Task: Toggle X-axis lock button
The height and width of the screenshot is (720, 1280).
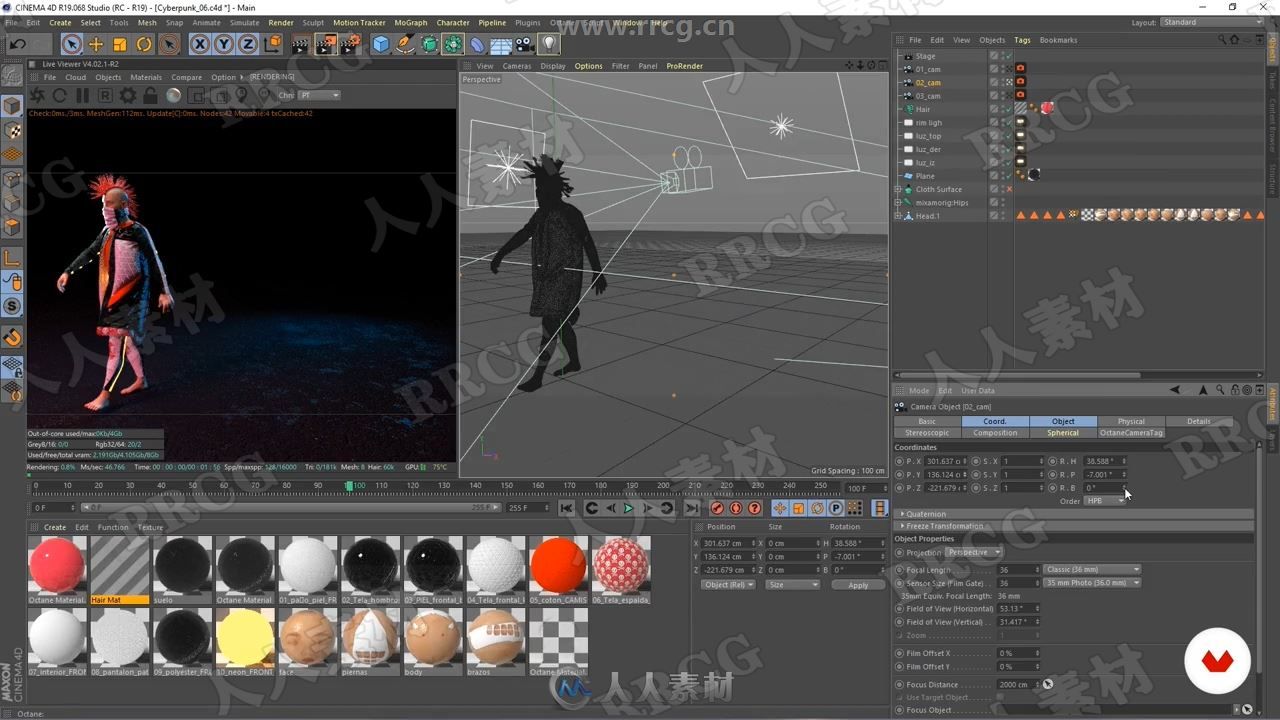Action: (199, 44)
